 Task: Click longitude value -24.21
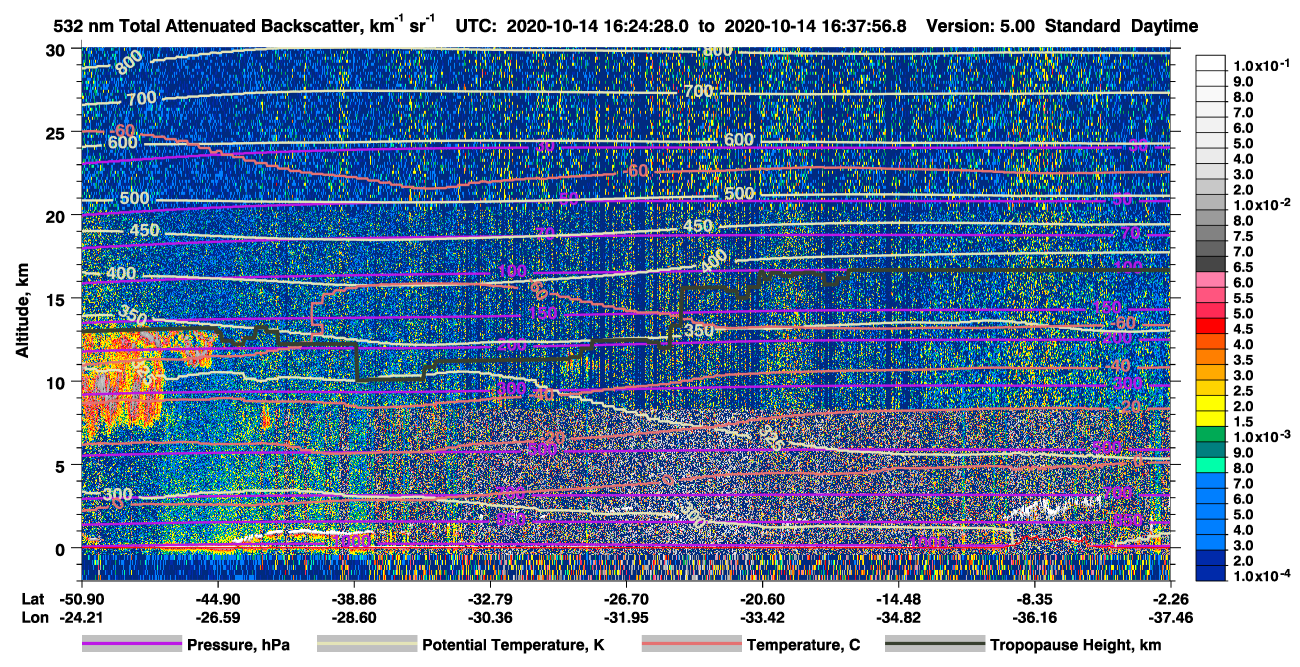pyautogui.click(x=82, y=618)
